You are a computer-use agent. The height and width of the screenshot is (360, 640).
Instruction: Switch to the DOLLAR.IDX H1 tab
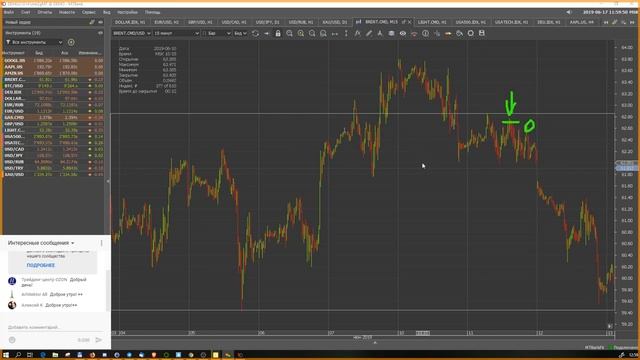point(130,22)
